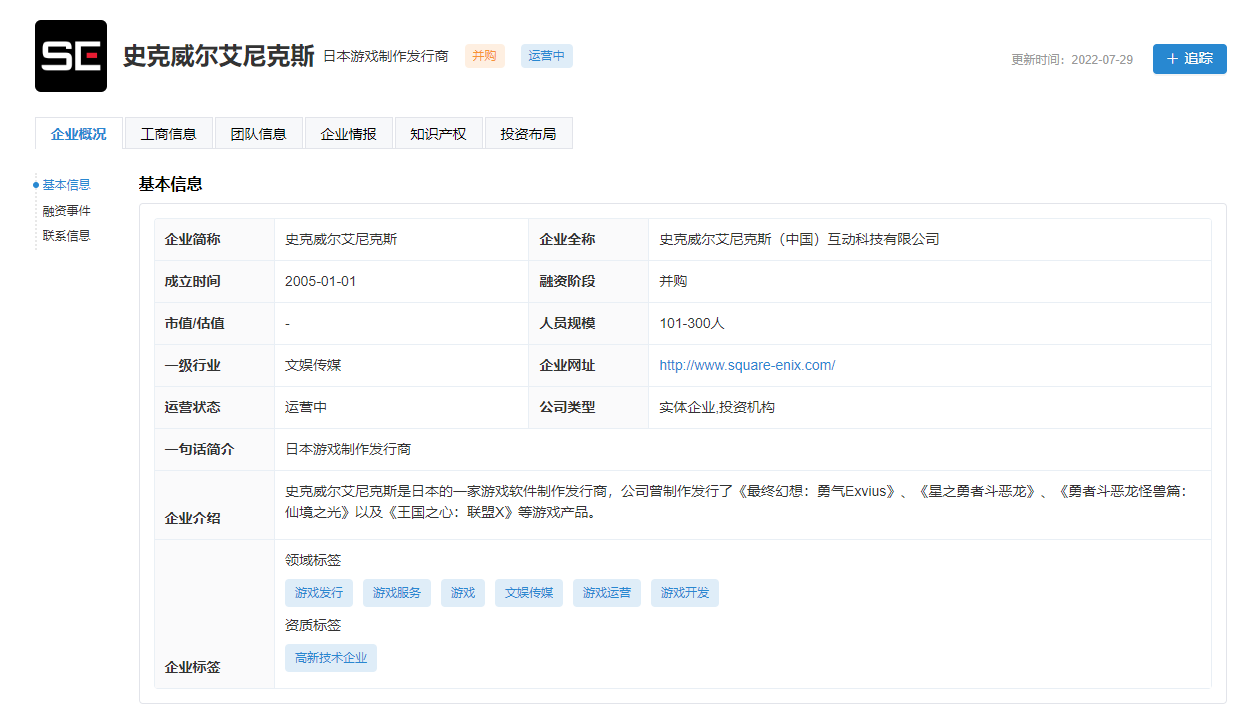Click the 并购 tag in header
The width and height of the screenshot is (1250, 721).
coord(485,56)
